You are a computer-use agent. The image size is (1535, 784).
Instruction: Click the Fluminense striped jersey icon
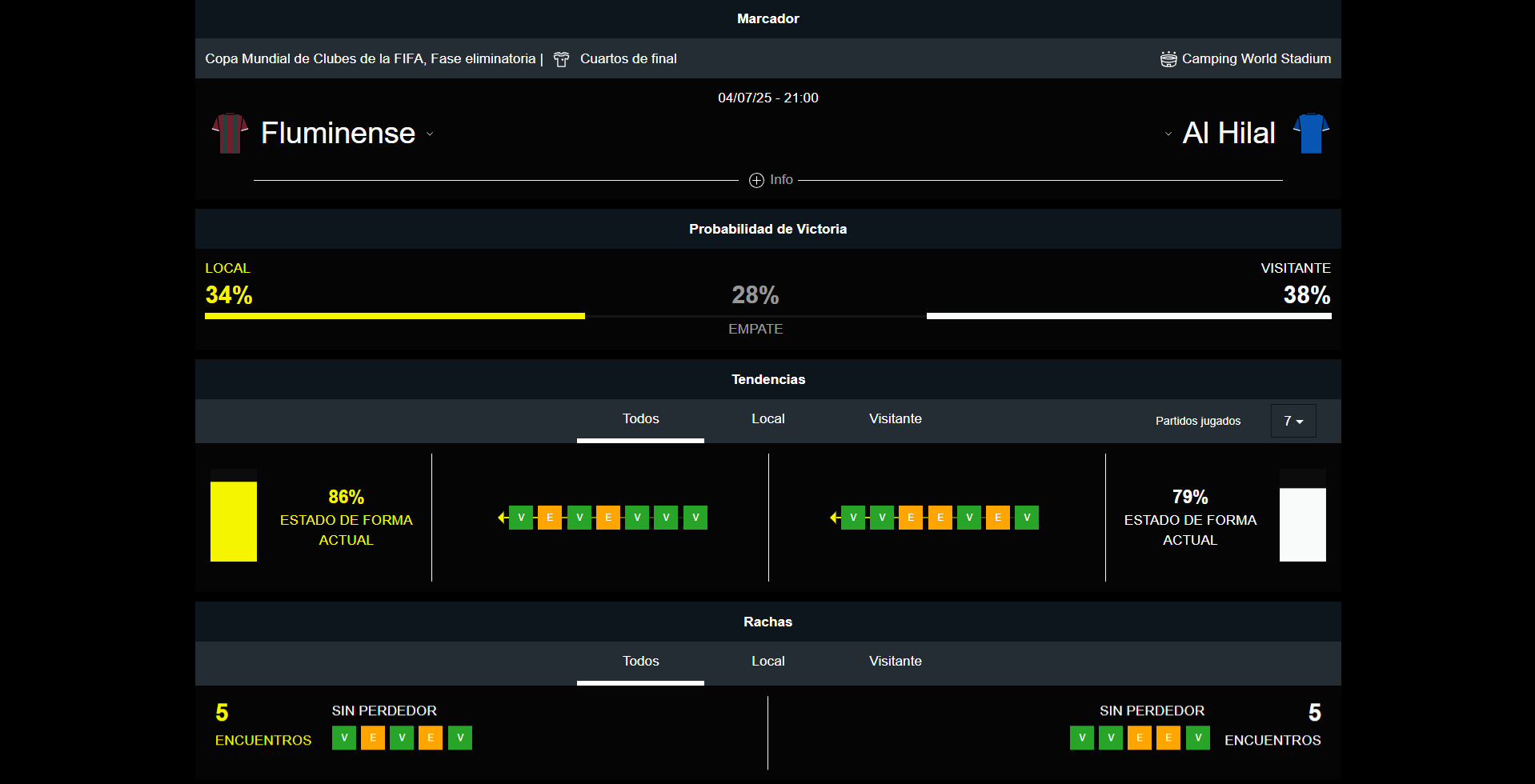pos(230,133)
